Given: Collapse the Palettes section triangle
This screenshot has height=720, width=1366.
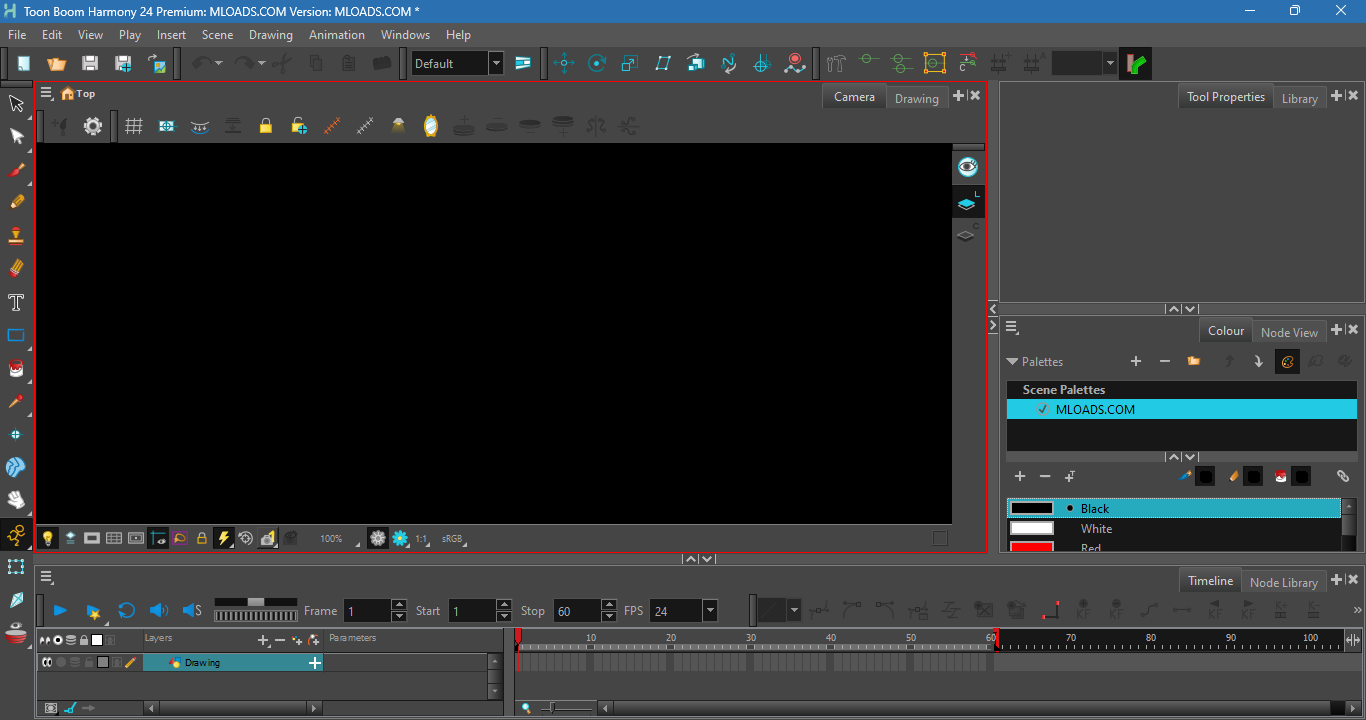Looking at the screenshot, I should (x=1012, y=362).
